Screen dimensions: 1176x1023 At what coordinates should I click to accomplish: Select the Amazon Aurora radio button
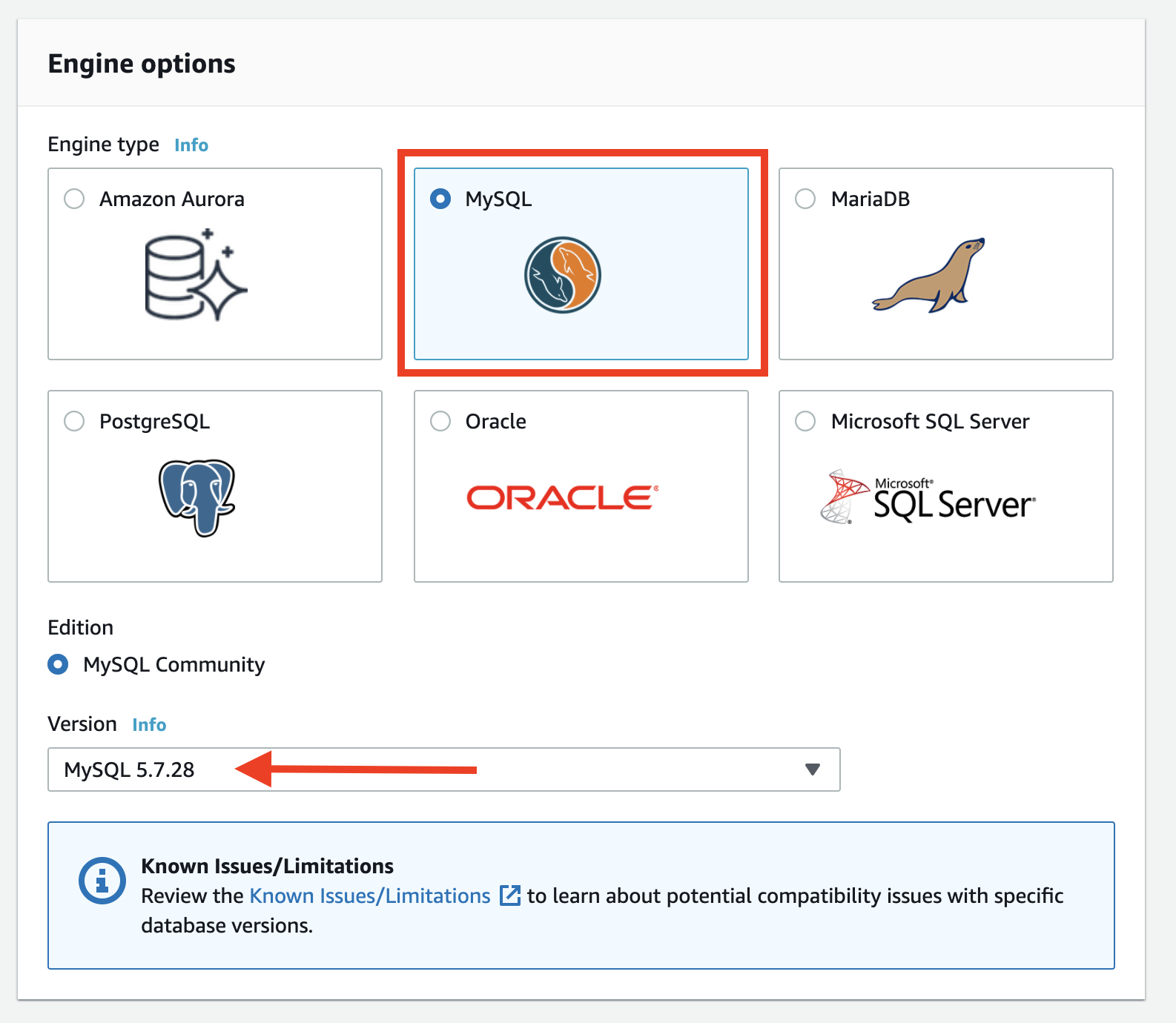click(74, 199)
